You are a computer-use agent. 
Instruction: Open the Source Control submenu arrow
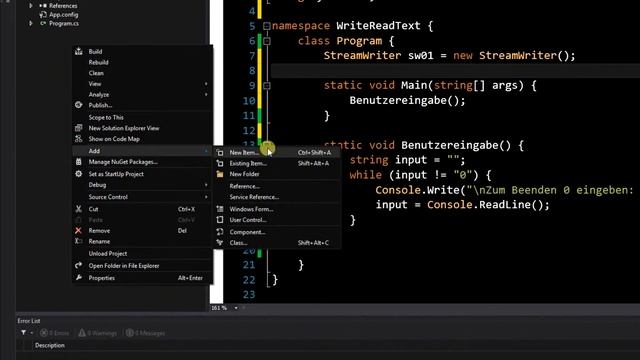[206, 197]
